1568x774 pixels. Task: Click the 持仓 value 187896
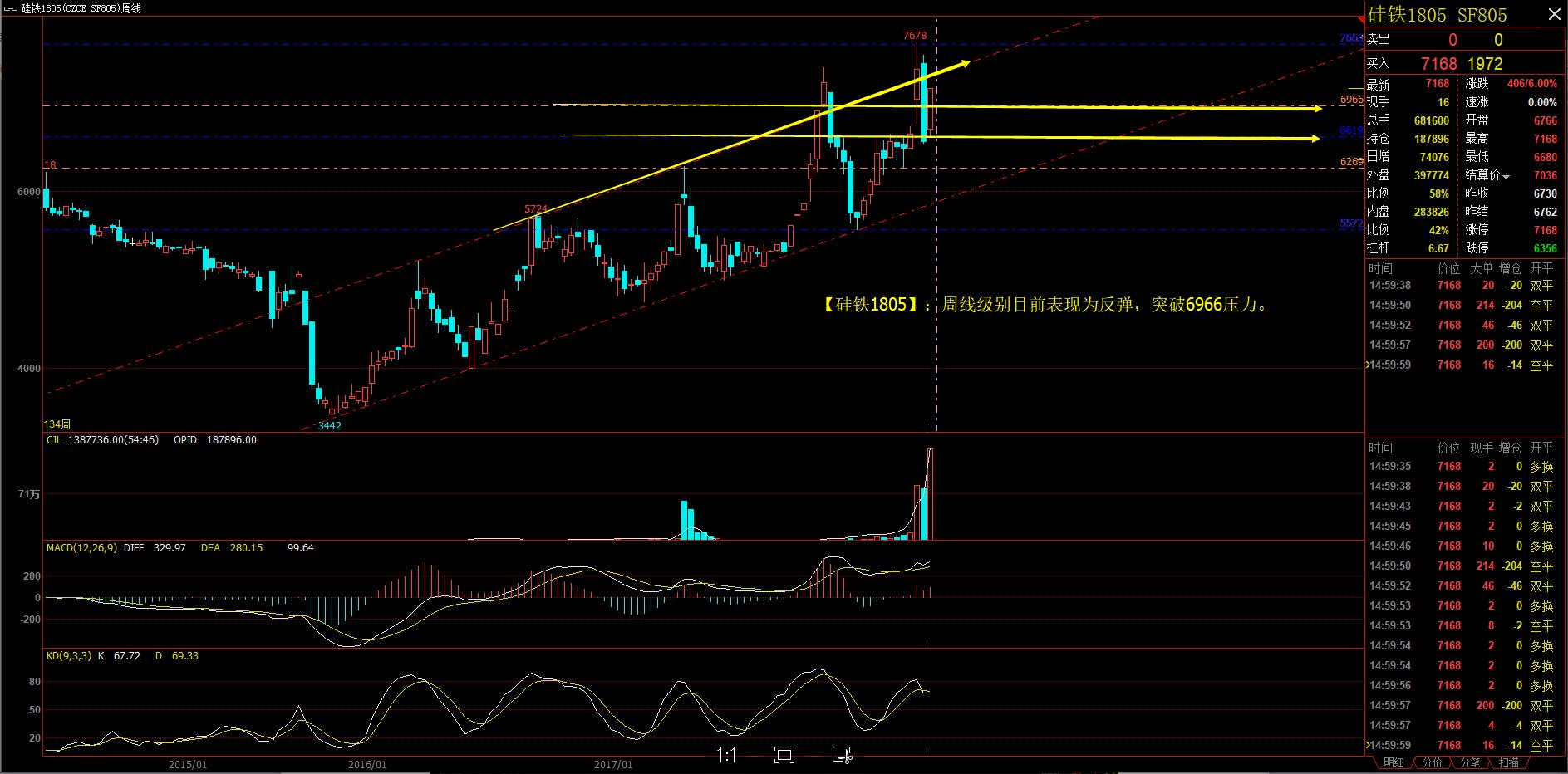coord(1432,139)
